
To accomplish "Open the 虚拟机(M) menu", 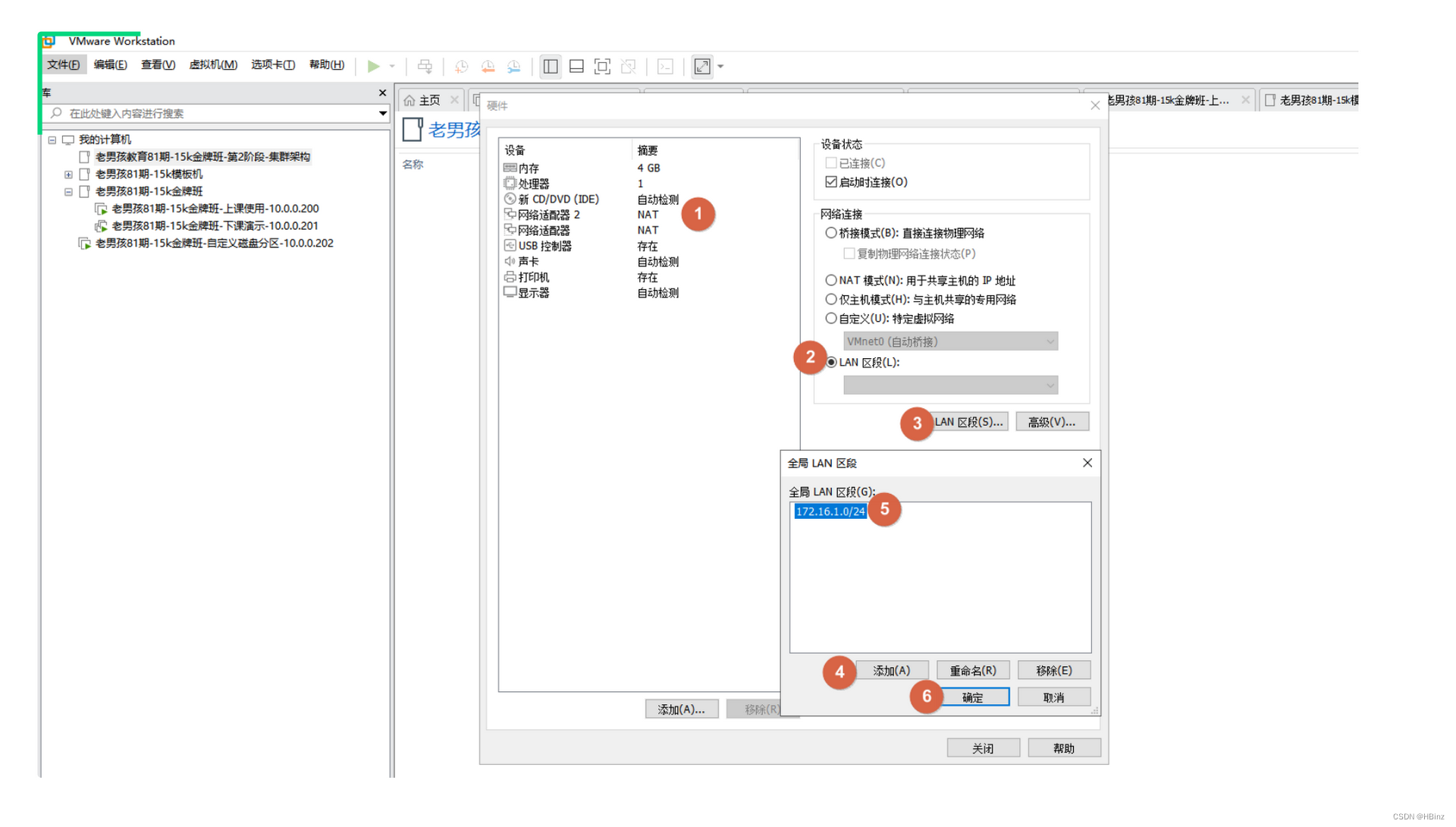I will (213, 64).
